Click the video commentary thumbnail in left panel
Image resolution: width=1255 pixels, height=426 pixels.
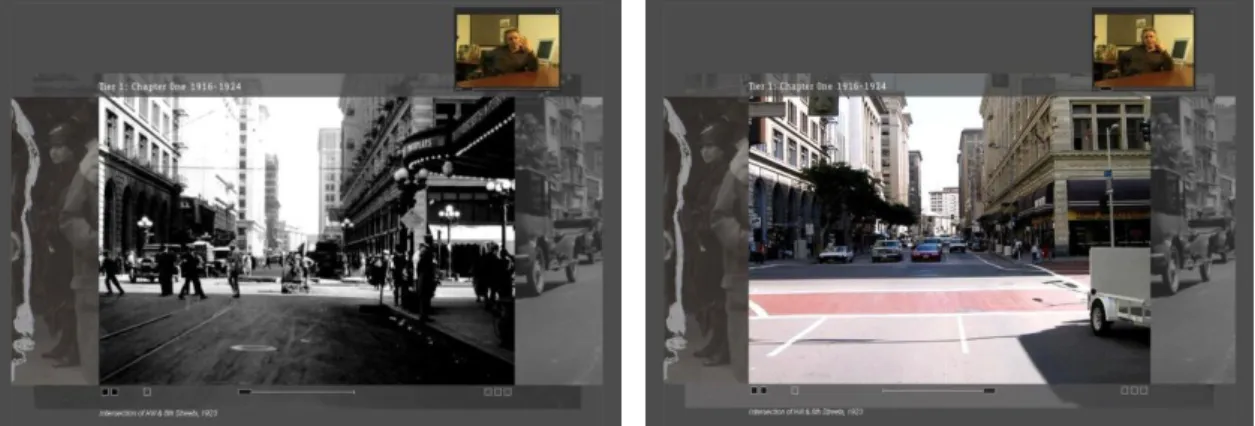point(507,49)
